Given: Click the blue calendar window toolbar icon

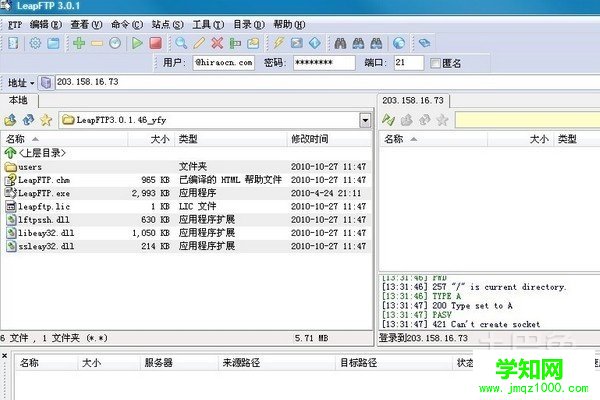Looking at the screenshot, I should [x=53, y=43].
